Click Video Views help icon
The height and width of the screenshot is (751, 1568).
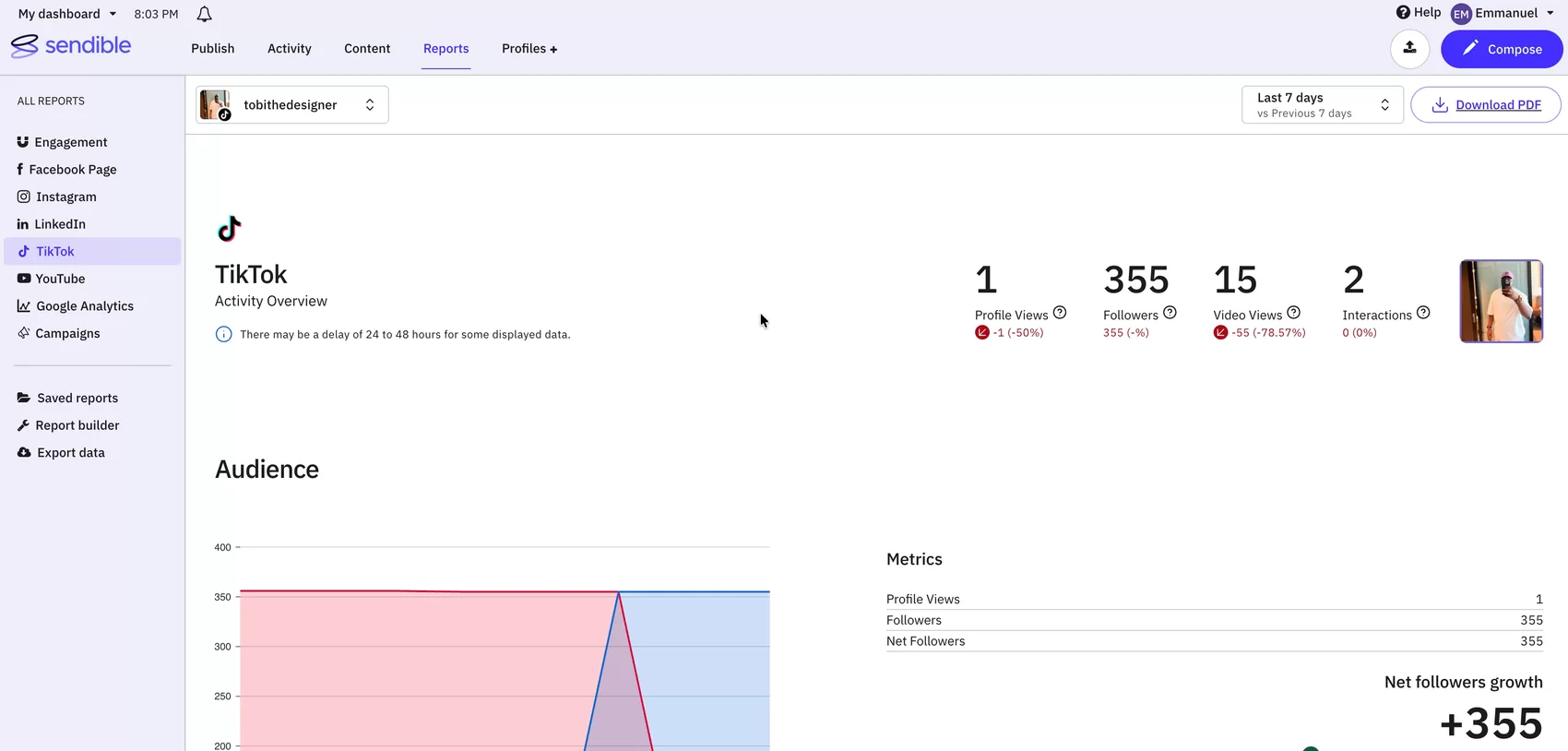click(x=1293, y=313)
